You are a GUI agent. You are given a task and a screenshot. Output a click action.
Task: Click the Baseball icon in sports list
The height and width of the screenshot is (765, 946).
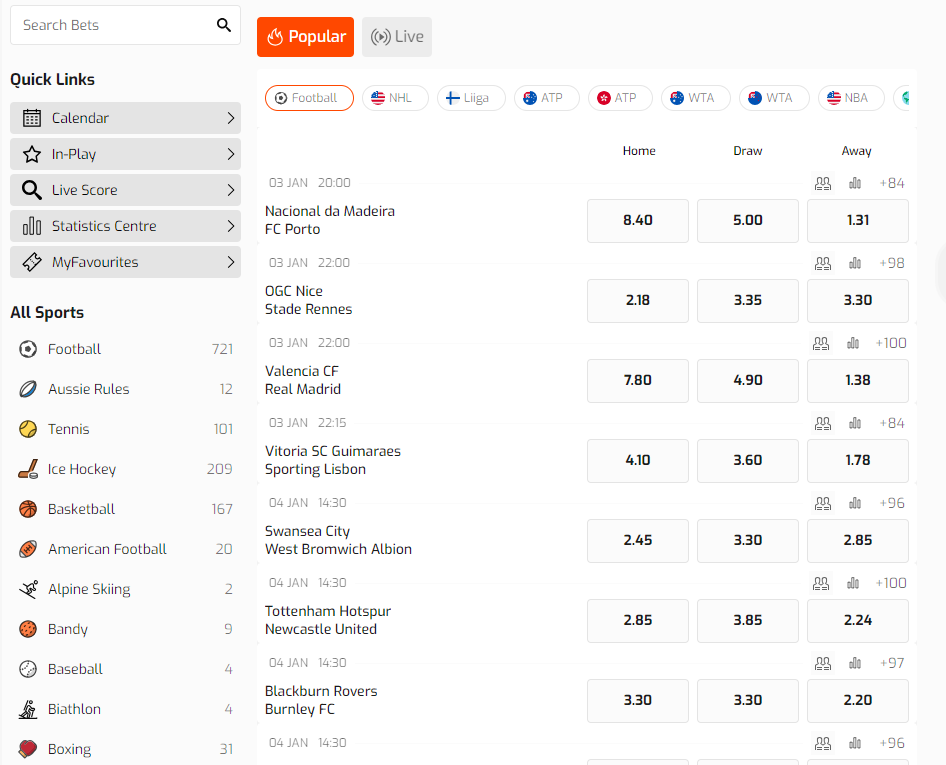point(28,669)
